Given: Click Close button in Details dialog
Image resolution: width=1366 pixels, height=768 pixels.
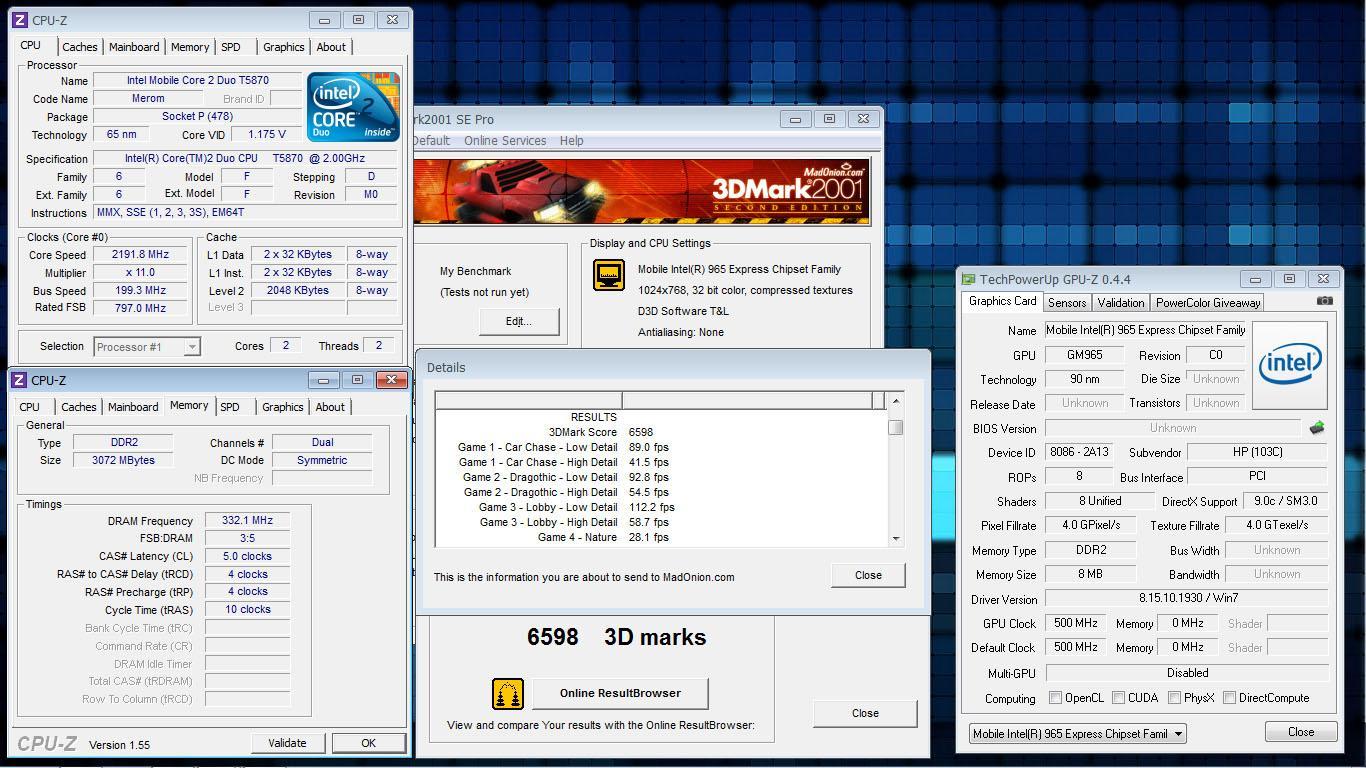Looking at the screenshot, I should [868, 575].
